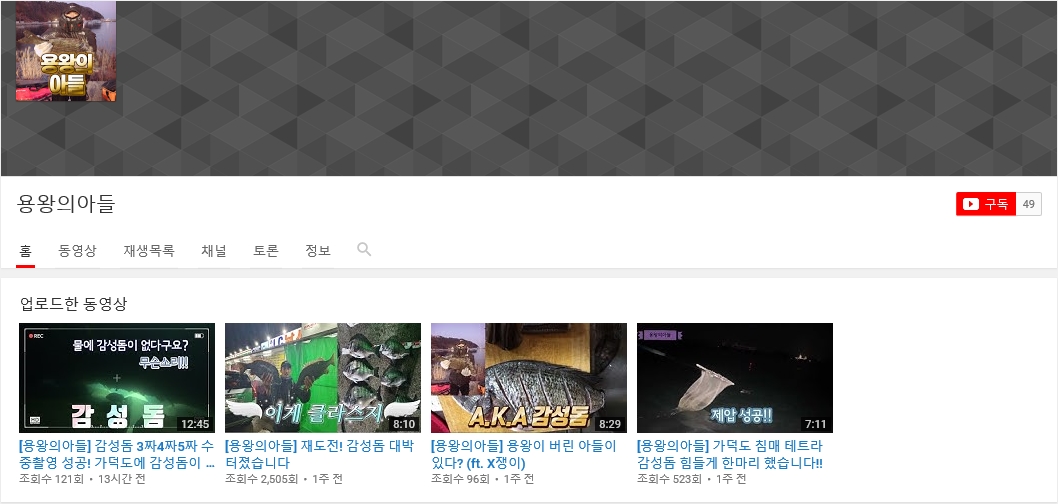Open video title 재도전! 감성돔 대박 터졌습니다

tap(323, 454)
